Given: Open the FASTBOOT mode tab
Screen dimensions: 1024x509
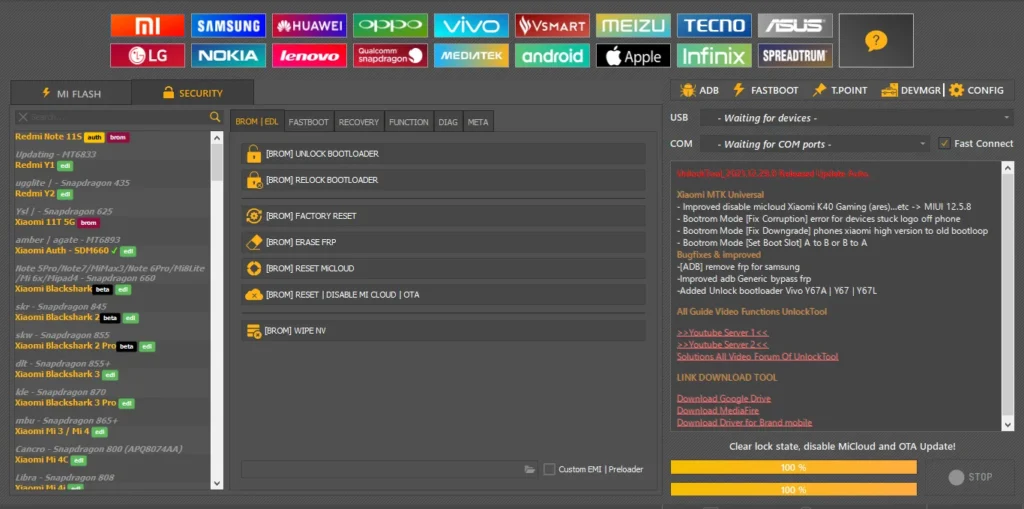Looking at the screenshot, I should (308, 122).
